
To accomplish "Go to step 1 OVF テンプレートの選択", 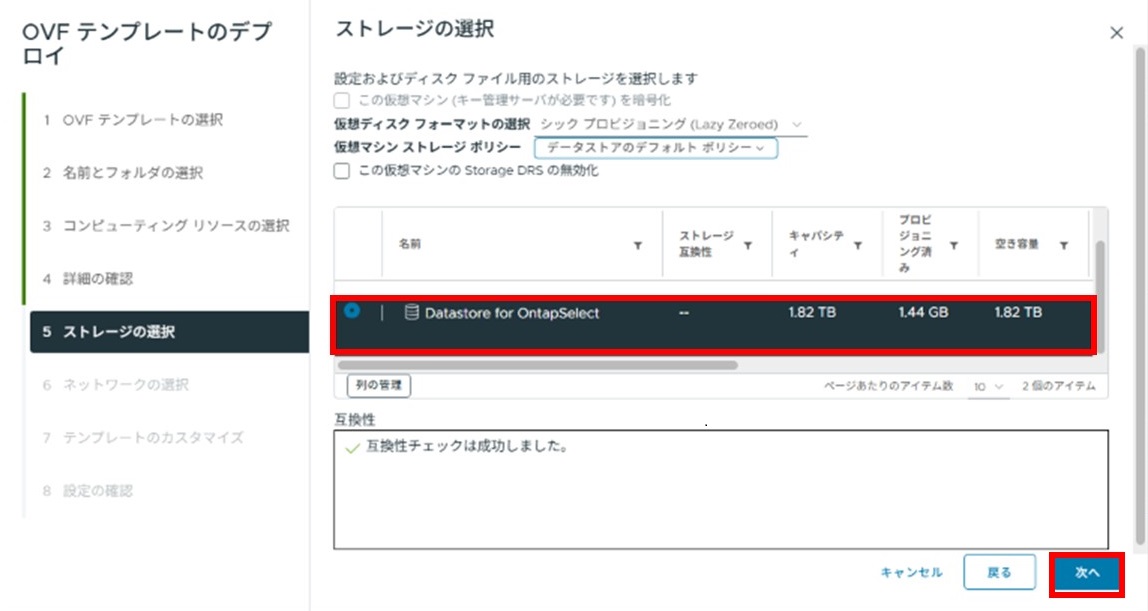I will tap(142, 120).
